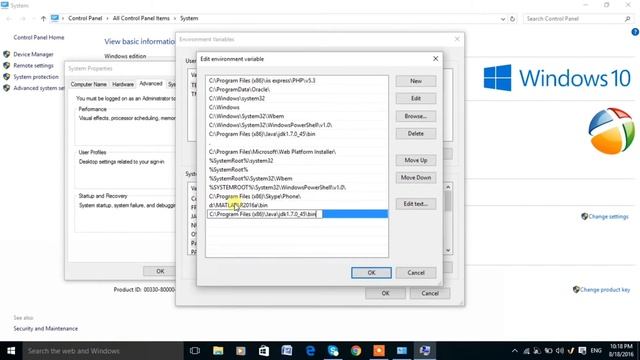Open Microsoft Edge from the taskbar

[x=311, y=351]
